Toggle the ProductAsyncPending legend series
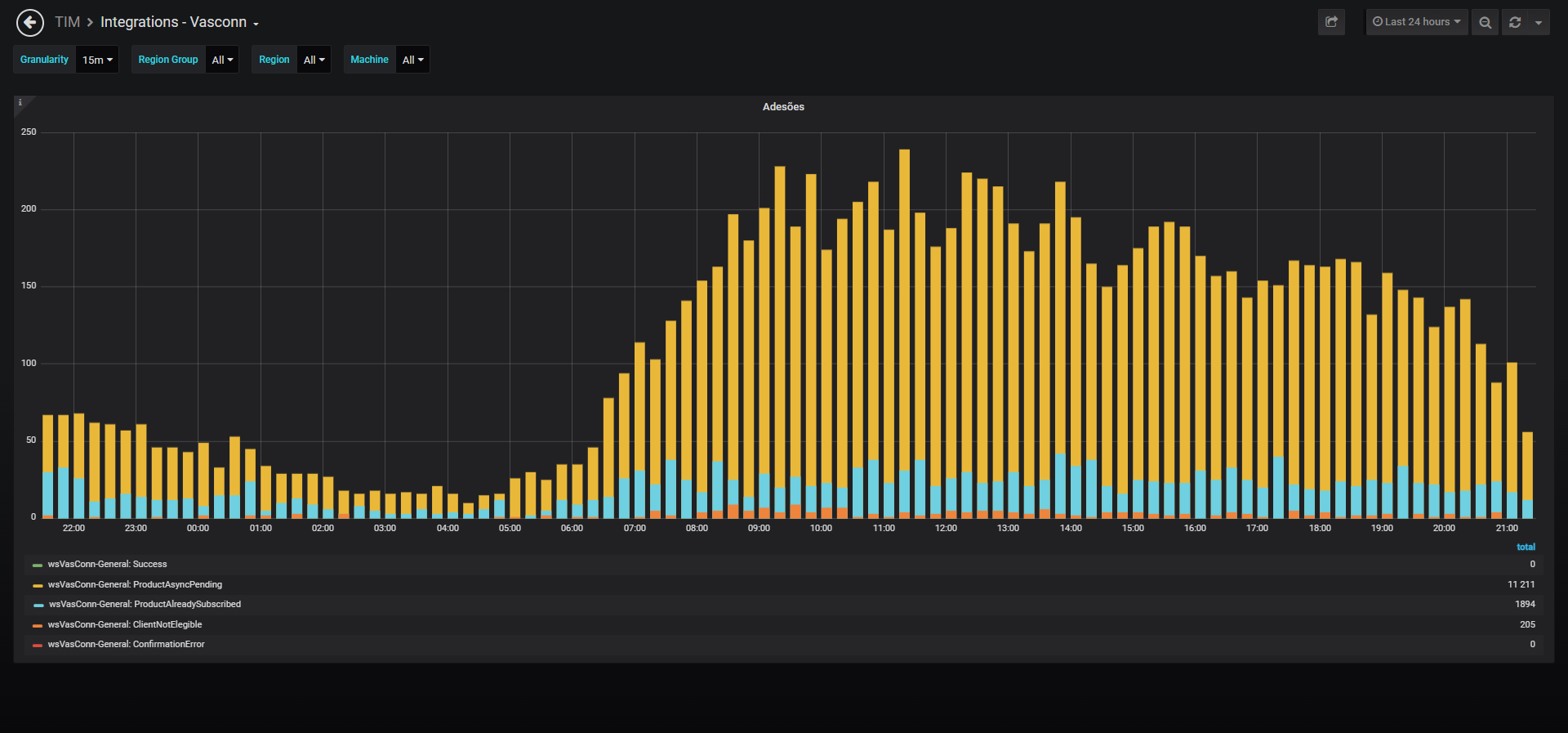This screenshot has height=733, width=1568. pyautogui.click(x=135, y=585)
